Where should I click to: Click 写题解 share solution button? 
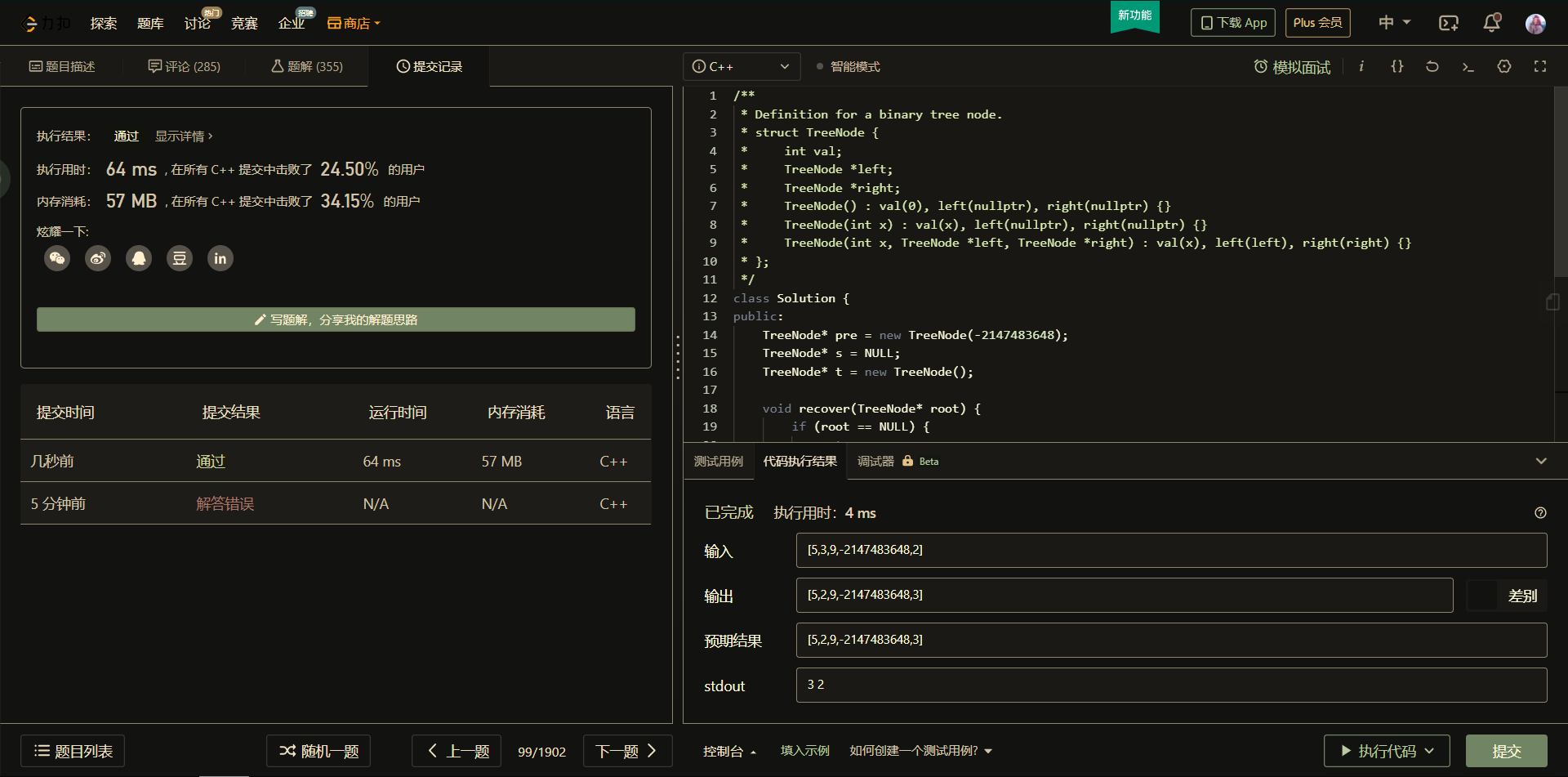(x=336, y=319)
